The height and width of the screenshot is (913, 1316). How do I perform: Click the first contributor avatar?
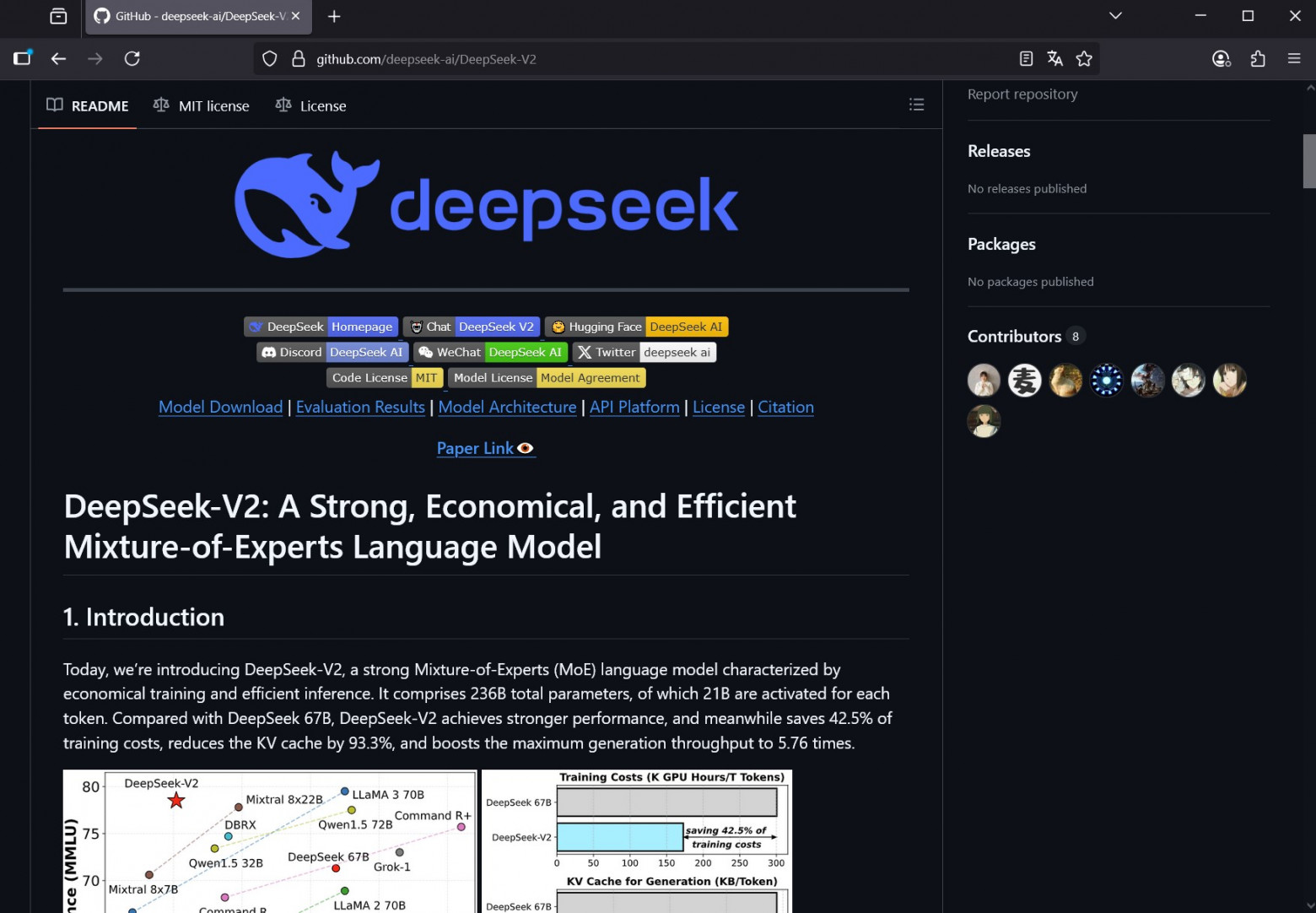coord(984,380)
